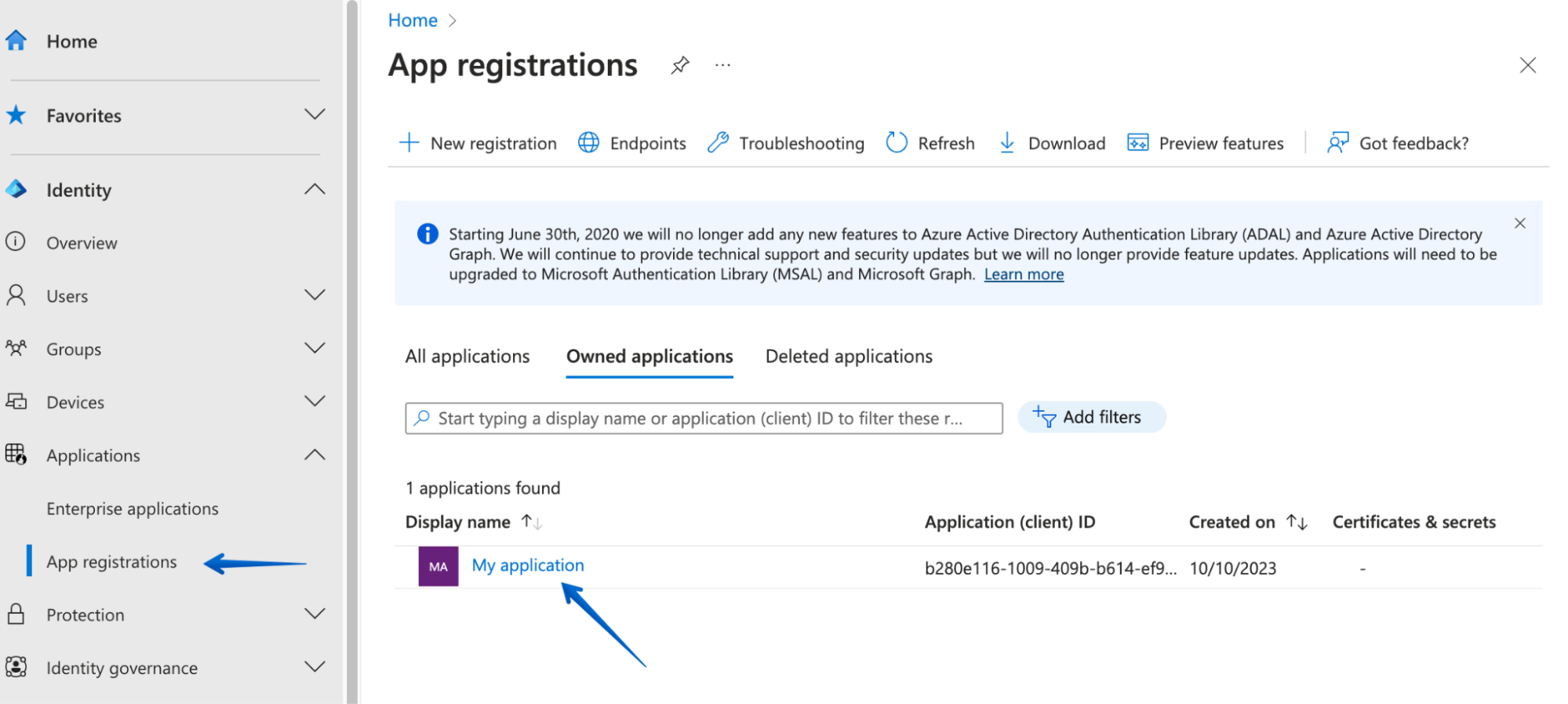Screen dimensions: 1568x704
Task: Click the Refresh circular arrow icon
Action: coord(897,143)
